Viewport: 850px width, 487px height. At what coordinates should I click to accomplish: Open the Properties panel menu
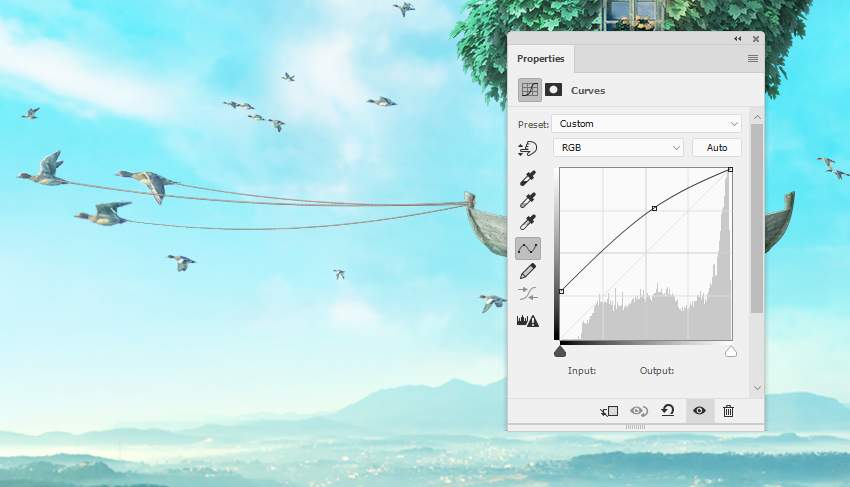[753, 59]
